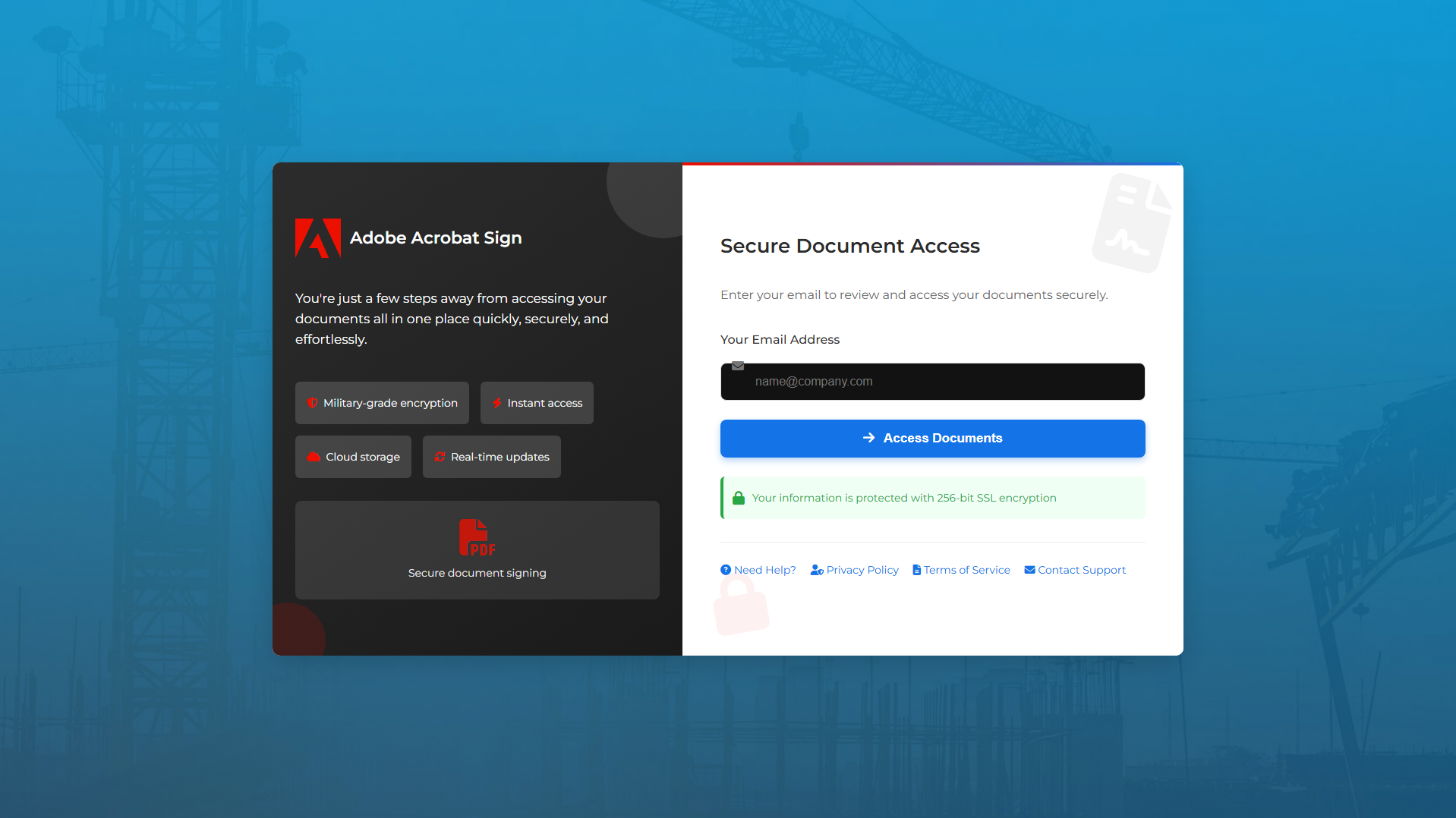Click the 256-bit SSL encryption notice text
Viewport: 1456px width, 818px height.
[x=903, y=498]
